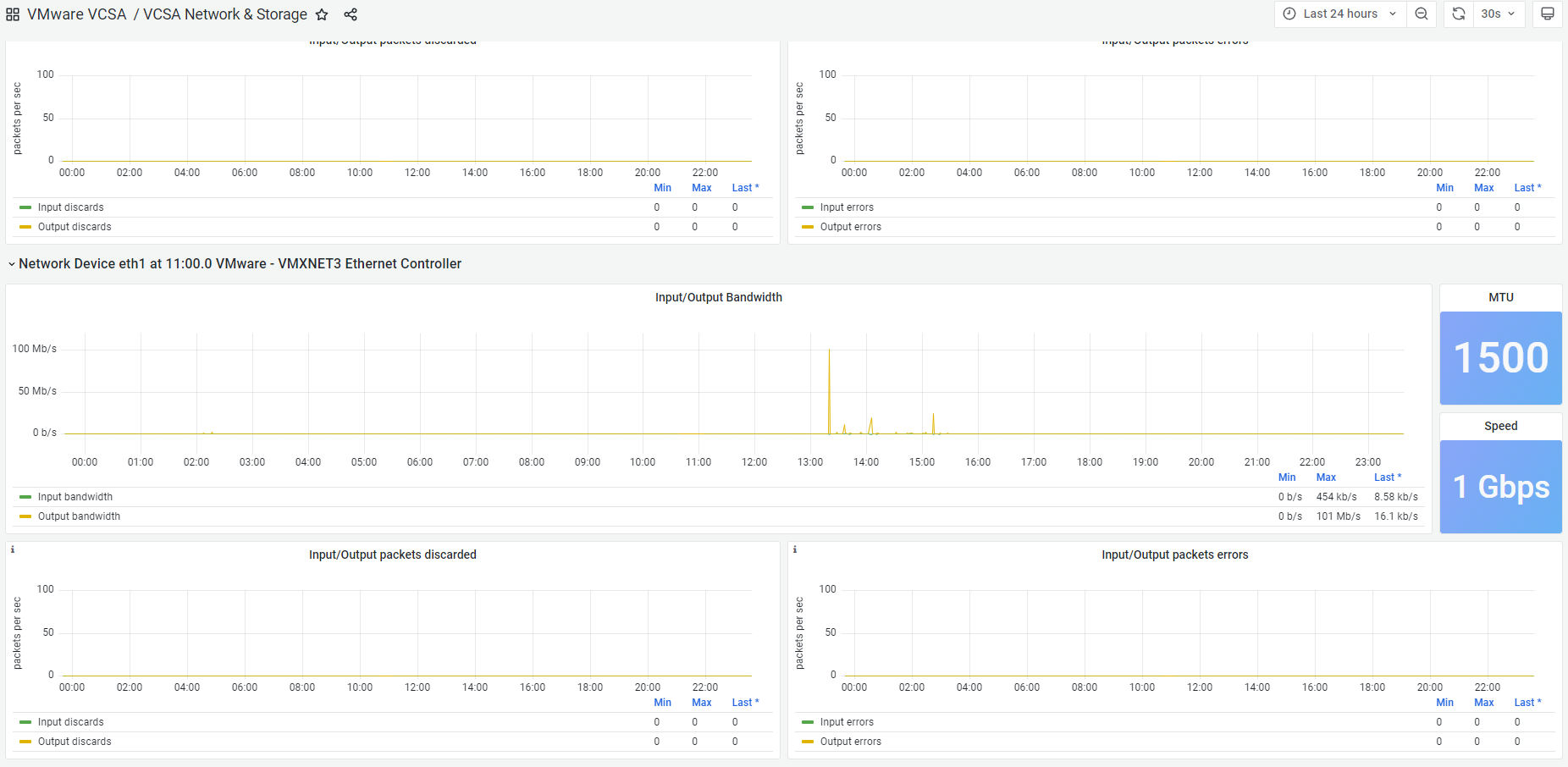
Task: Toggle the Input bandwidth series in legend
Action: click(x=75, y=497)
